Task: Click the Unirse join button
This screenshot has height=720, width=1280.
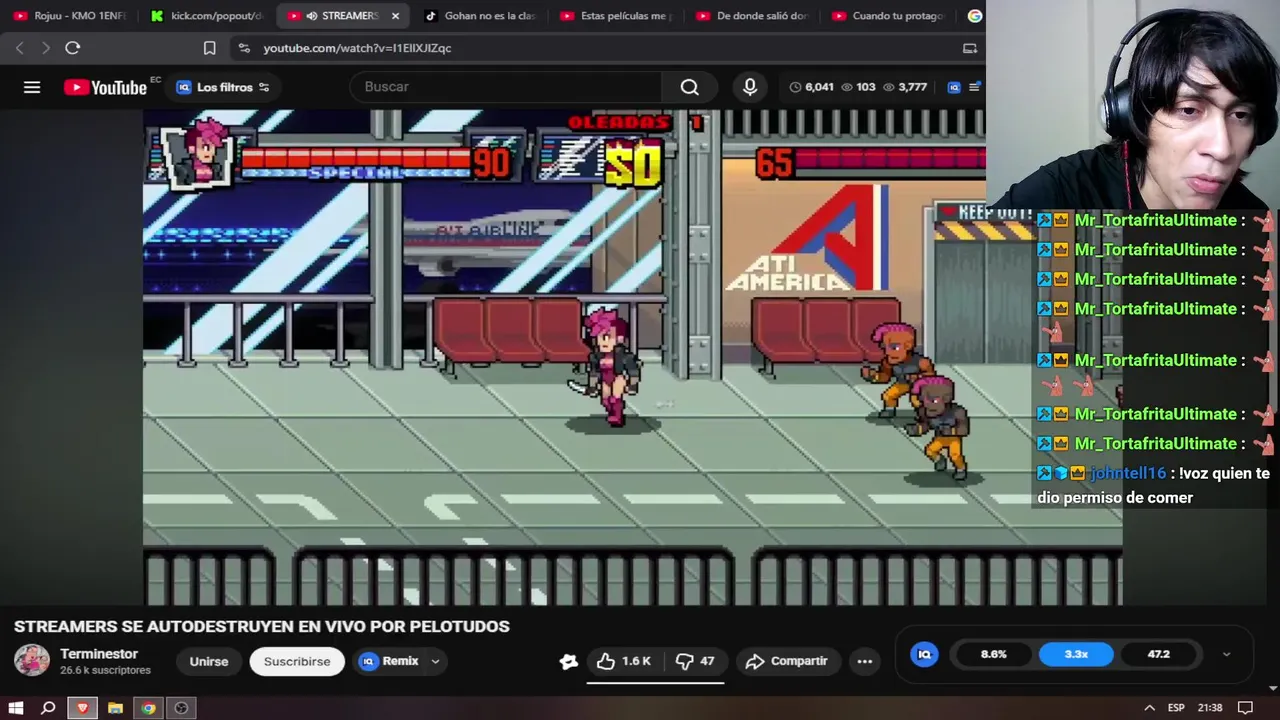Action: [x=209, y=661]
